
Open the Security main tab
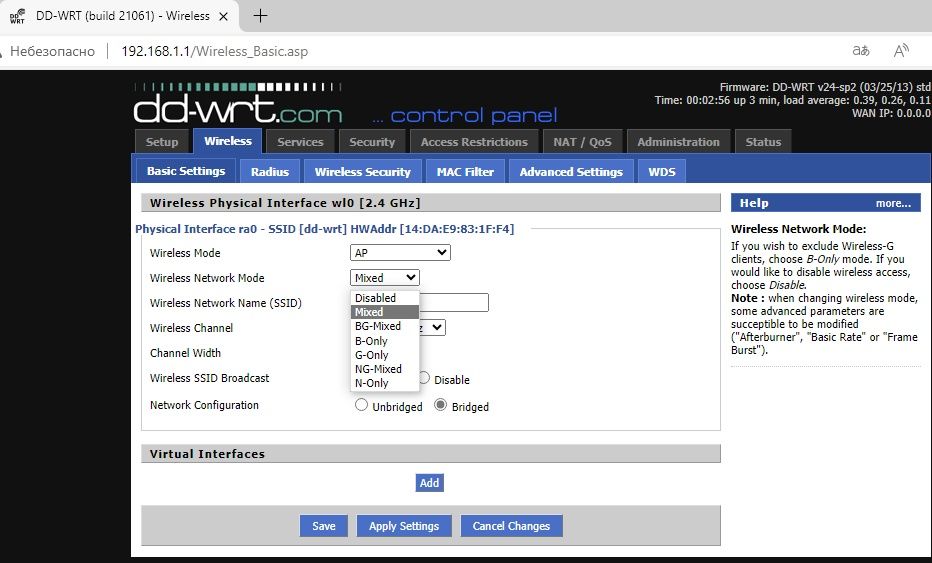point(372,141)
